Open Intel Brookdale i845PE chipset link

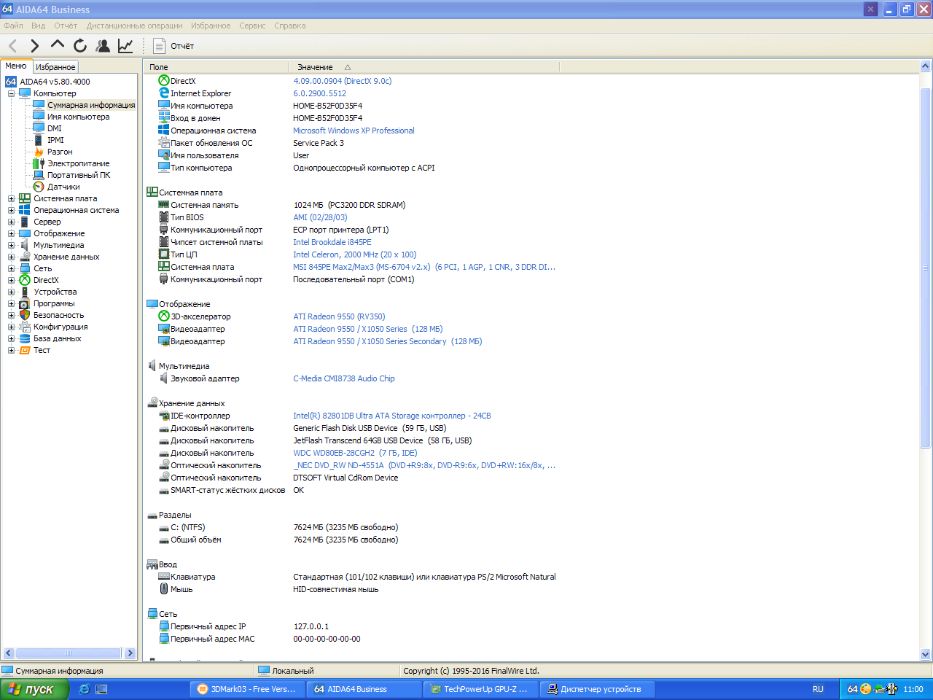[x=332, y=242]
